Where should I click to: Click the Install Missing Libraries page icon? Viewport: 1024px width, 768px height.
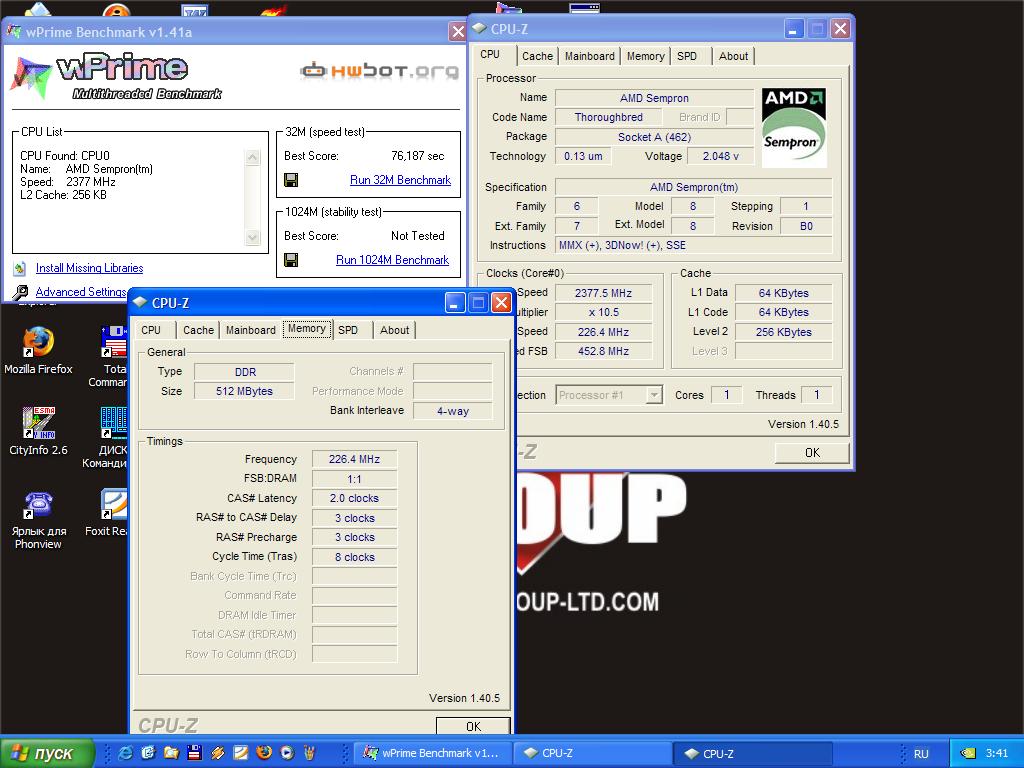tap(20, 268)
